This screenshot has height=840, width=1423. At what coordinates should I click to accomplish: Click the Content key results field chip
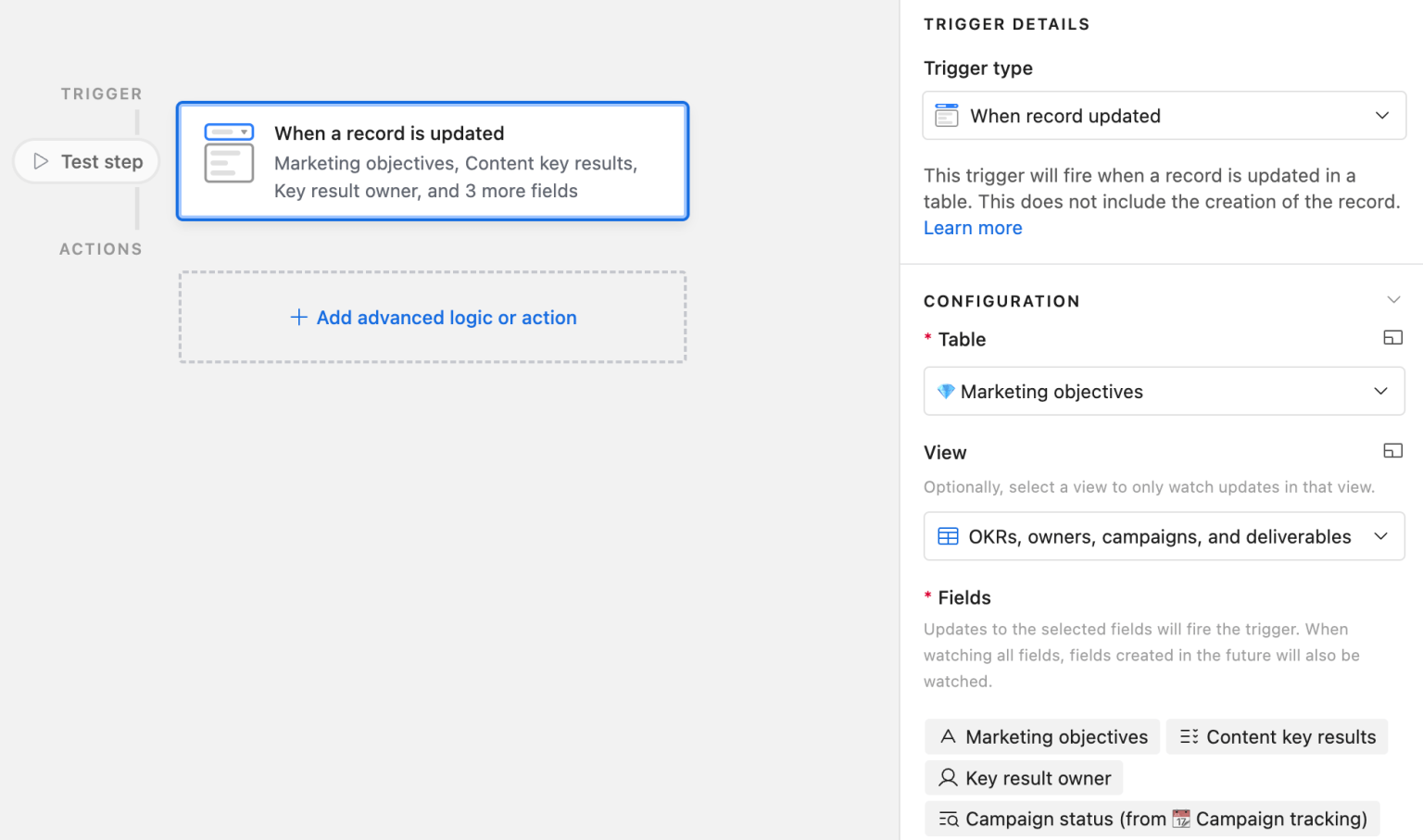coord(1277,737)
